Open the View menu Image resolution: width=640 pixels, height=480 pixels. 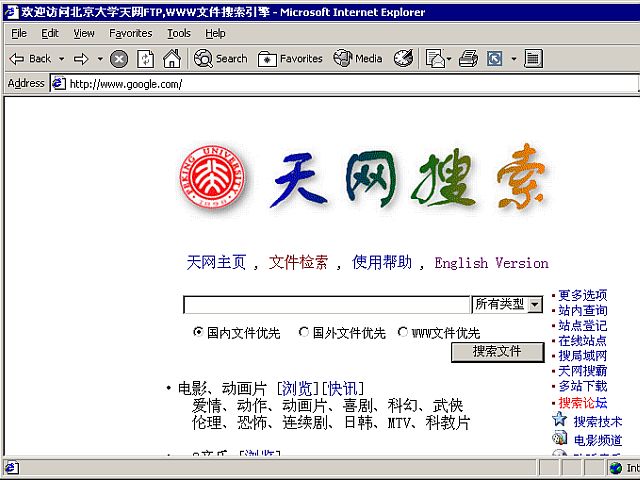point(84,33)
